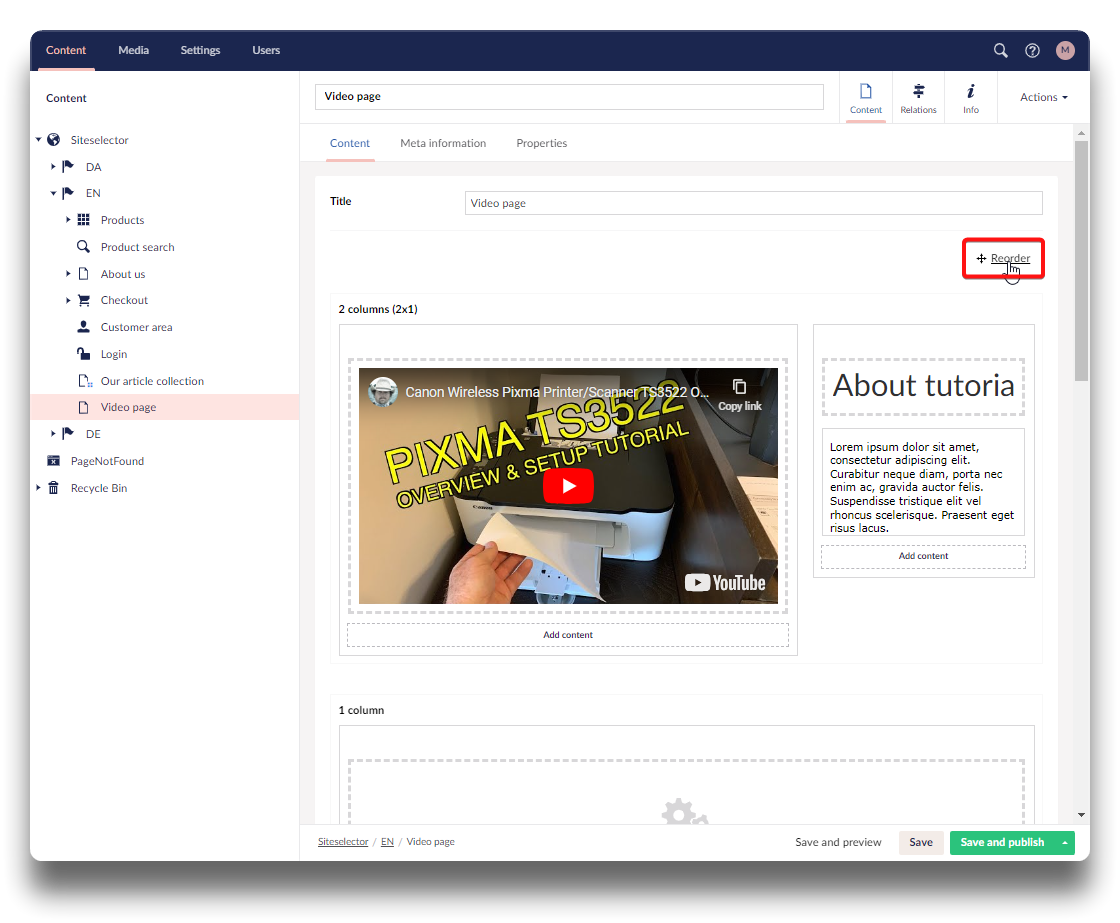Click the Checkout shopping cart icon
Image resolution: width=1120 pixels, height=923 pixels.
84,300
